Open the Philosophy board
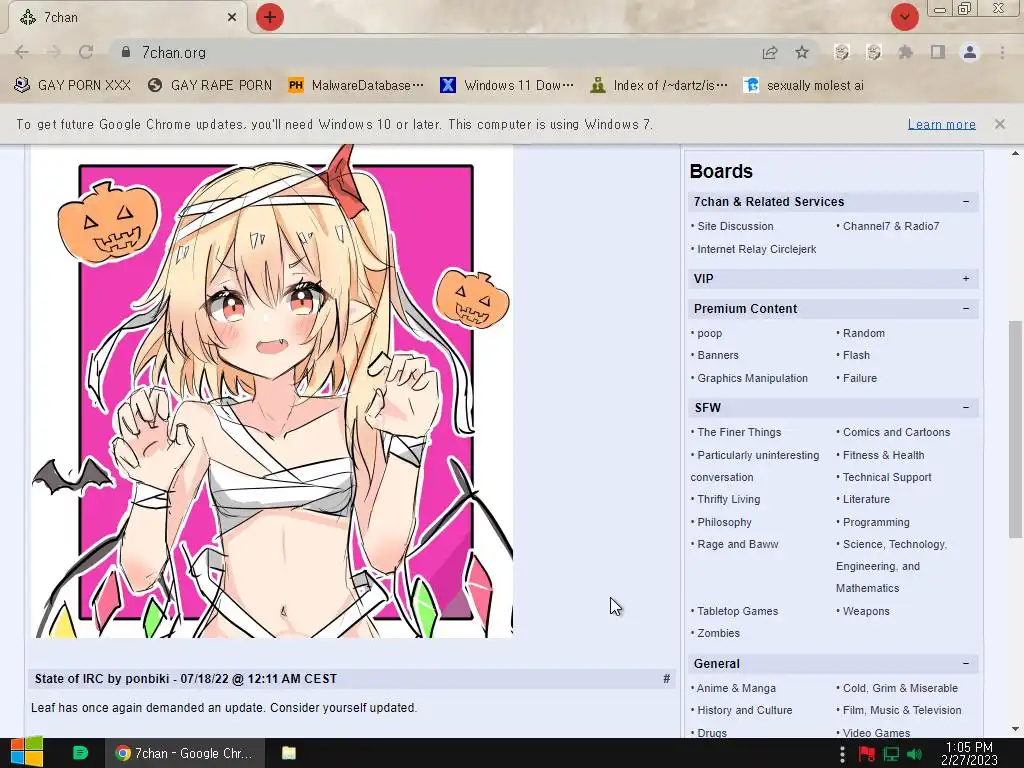Viewport: 1024px width, 768px height. tap(724, 522)
